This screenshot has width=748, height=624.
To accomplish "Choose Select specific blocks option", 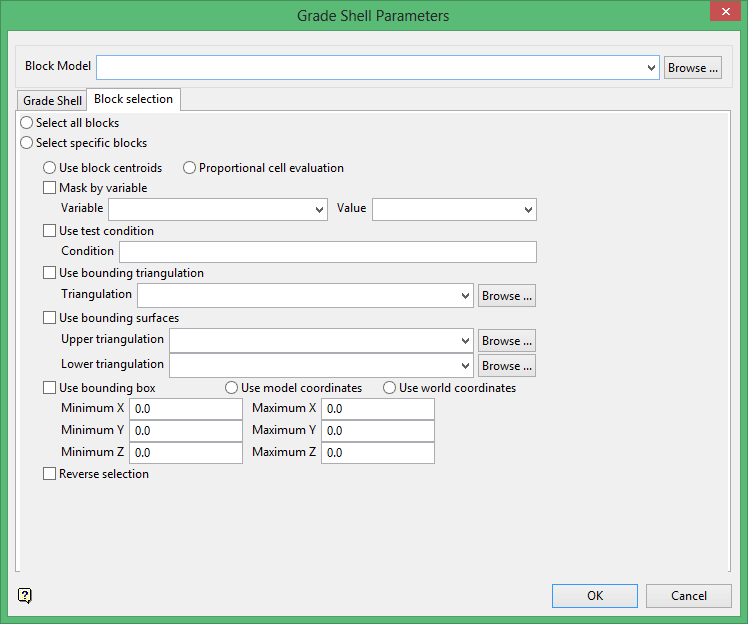I will coord(27,143).
